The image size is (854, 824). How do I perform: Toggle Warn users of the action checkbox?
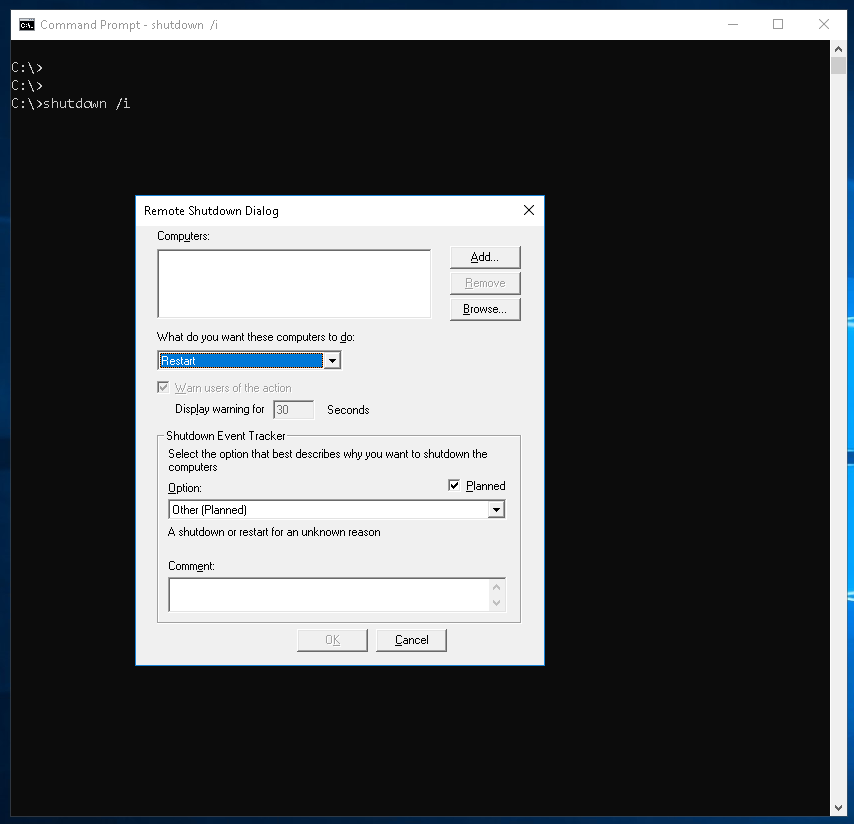point(163,387)
